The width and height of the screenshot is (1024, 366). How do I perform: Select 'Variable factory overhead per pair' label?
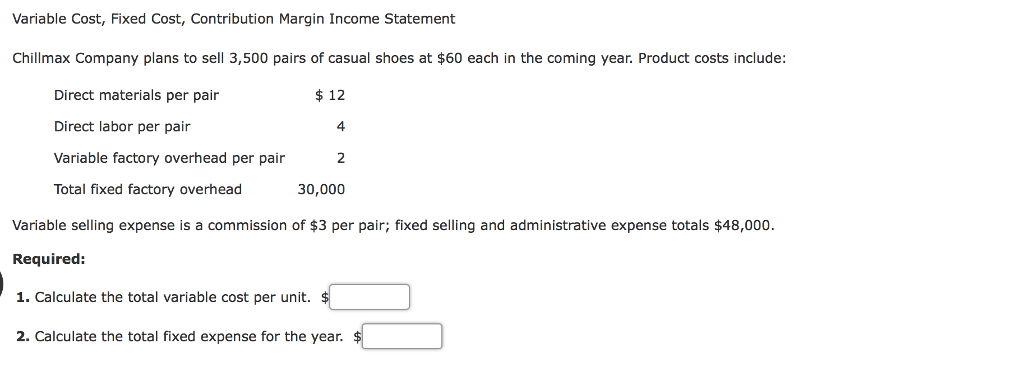169,158
